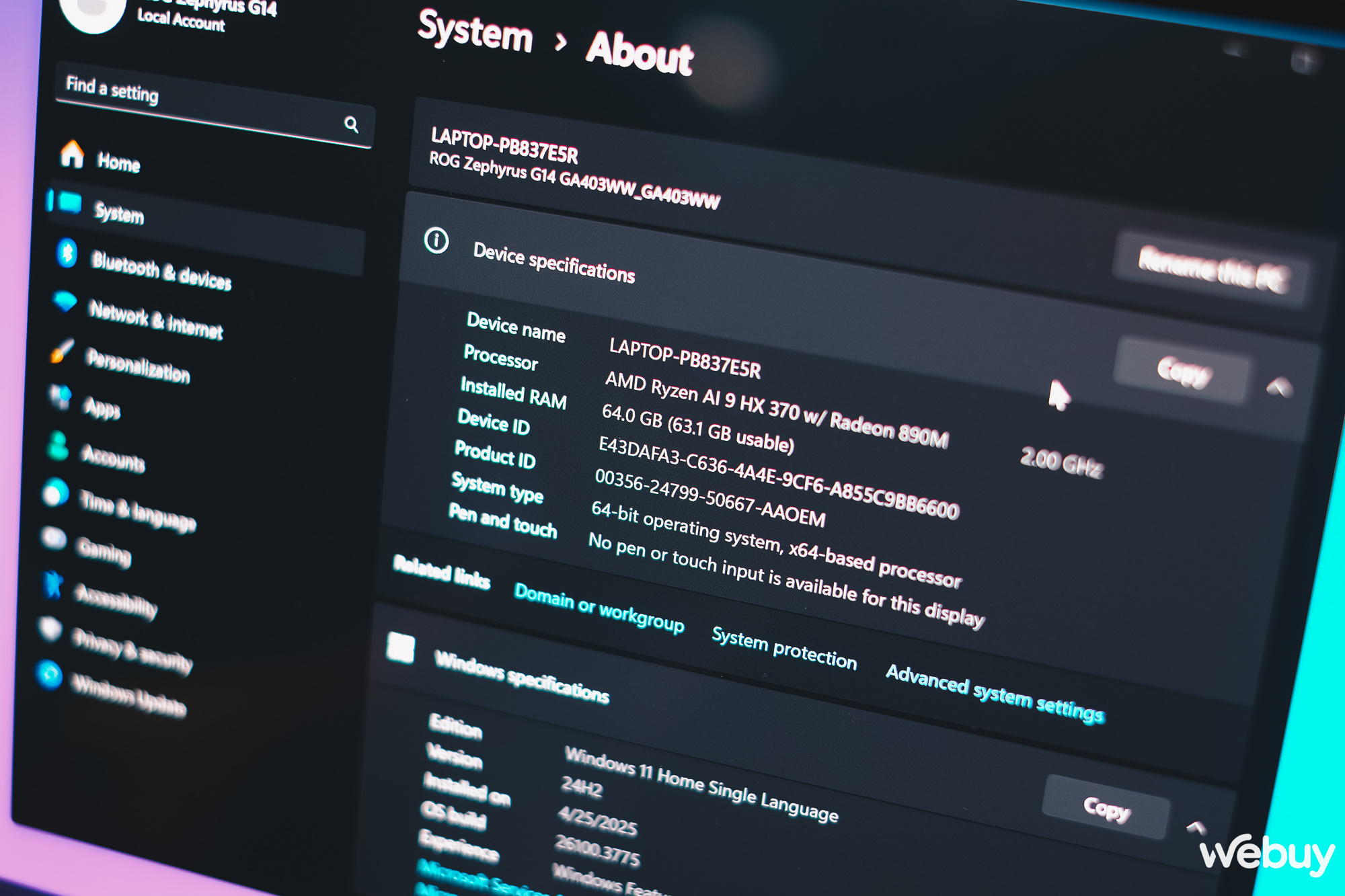
Task: Open Accessibility settings
Action: [x=116, y=600]
